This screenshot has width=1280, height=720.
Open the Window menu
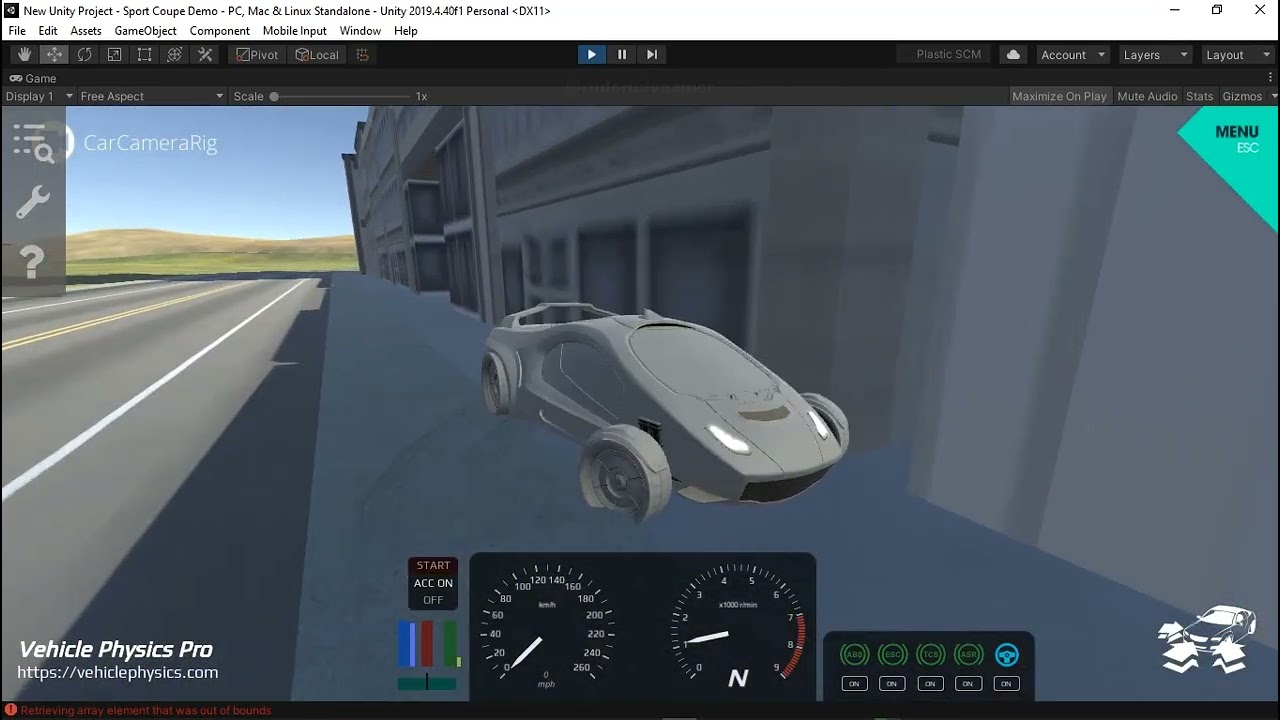pyautogui.click(x=360, y=31)
